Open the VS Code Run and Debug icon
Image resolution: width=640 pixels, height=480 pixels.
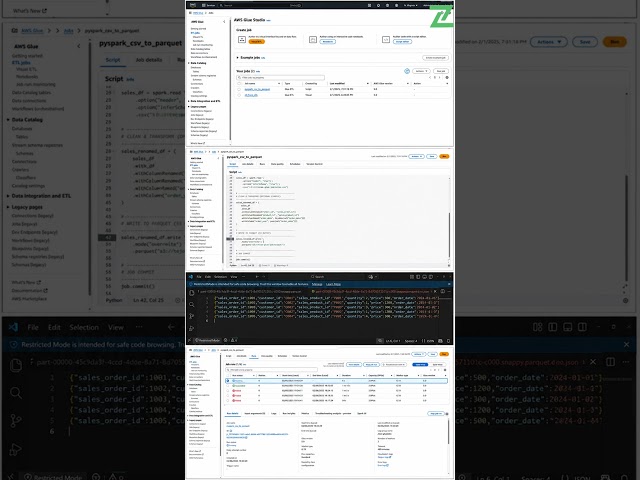191,329
